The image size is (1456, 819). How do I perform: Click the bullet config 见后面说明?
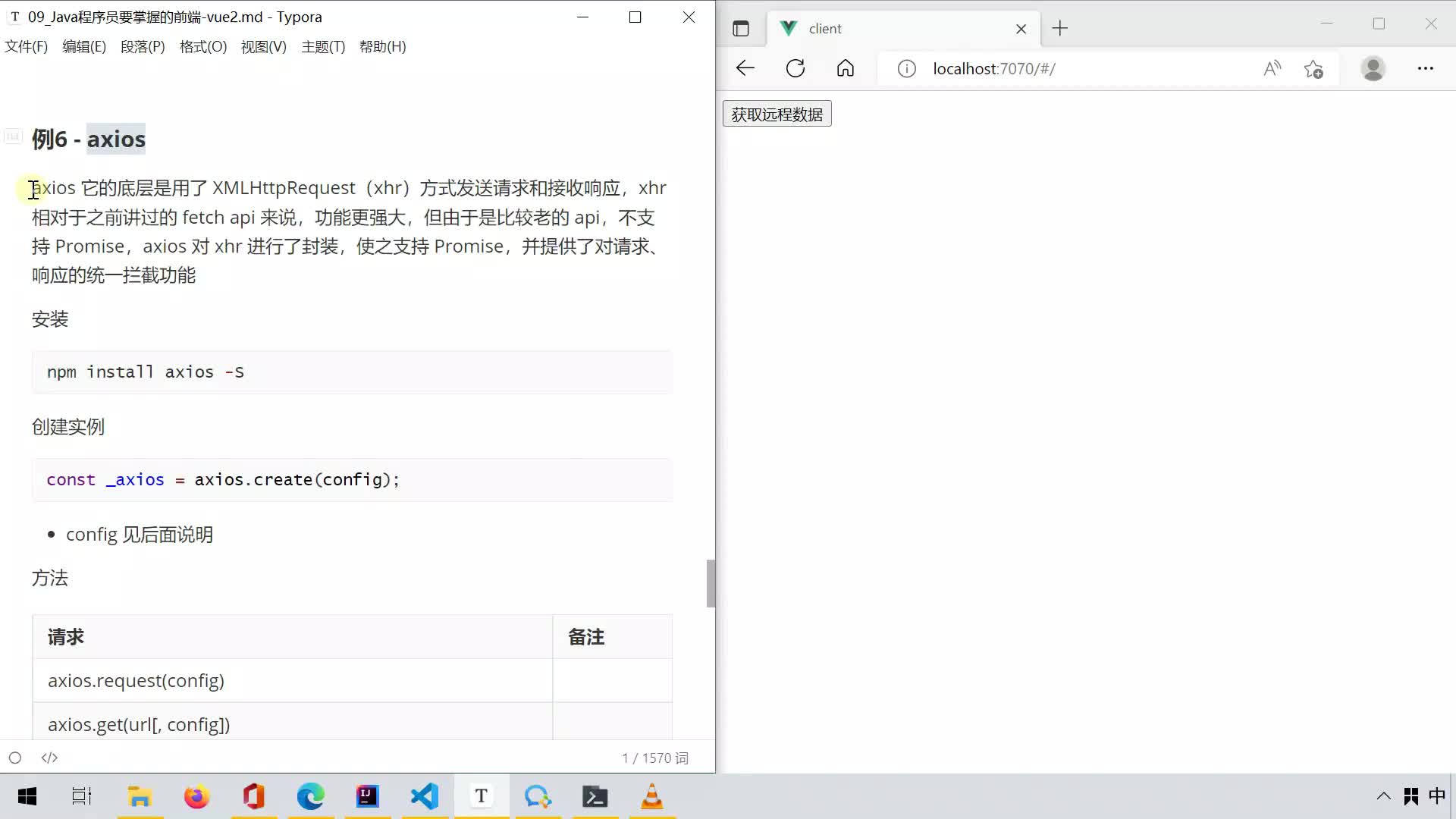[140, 535]
